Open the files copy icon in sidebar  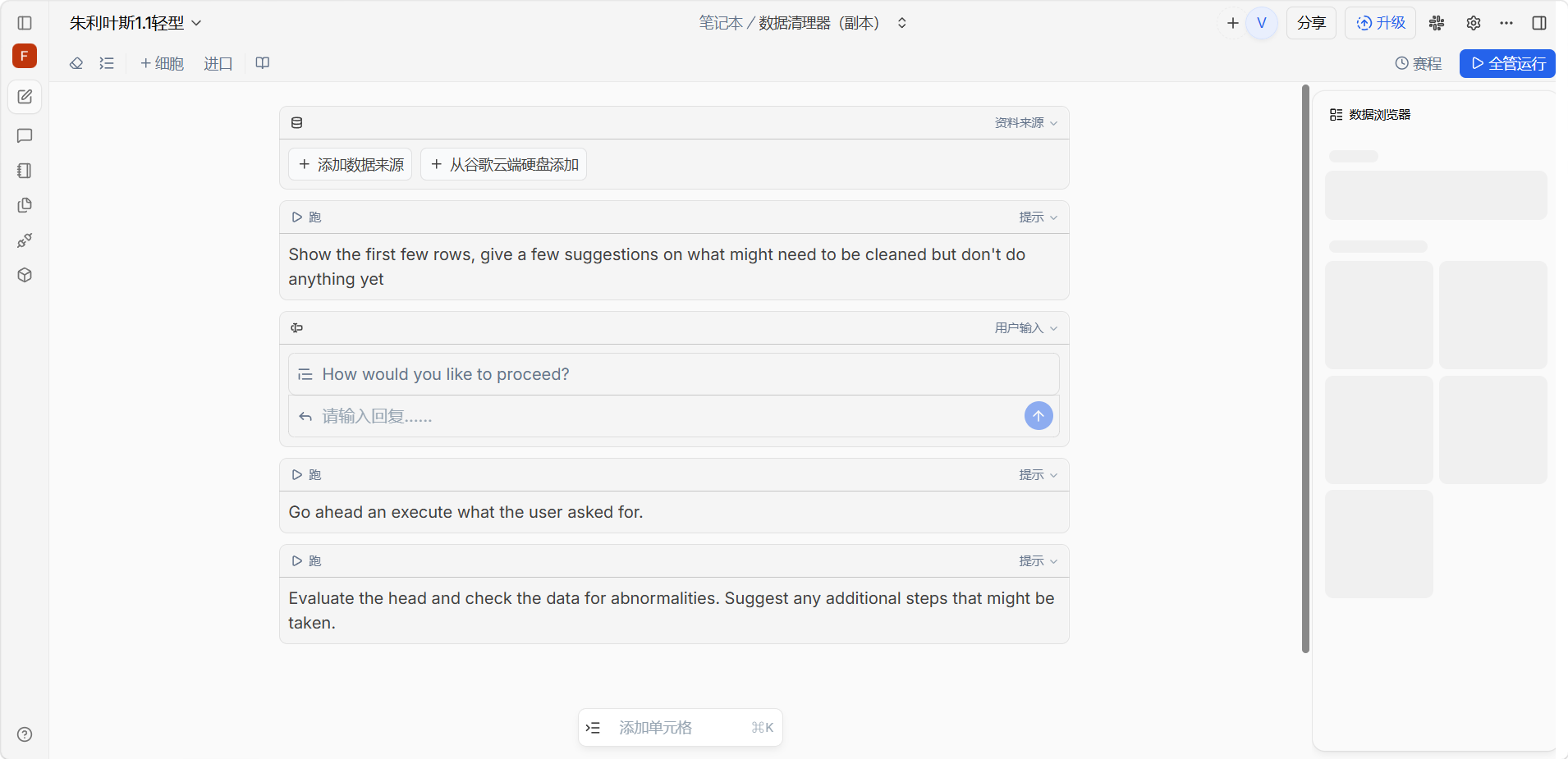click(25, 205)
